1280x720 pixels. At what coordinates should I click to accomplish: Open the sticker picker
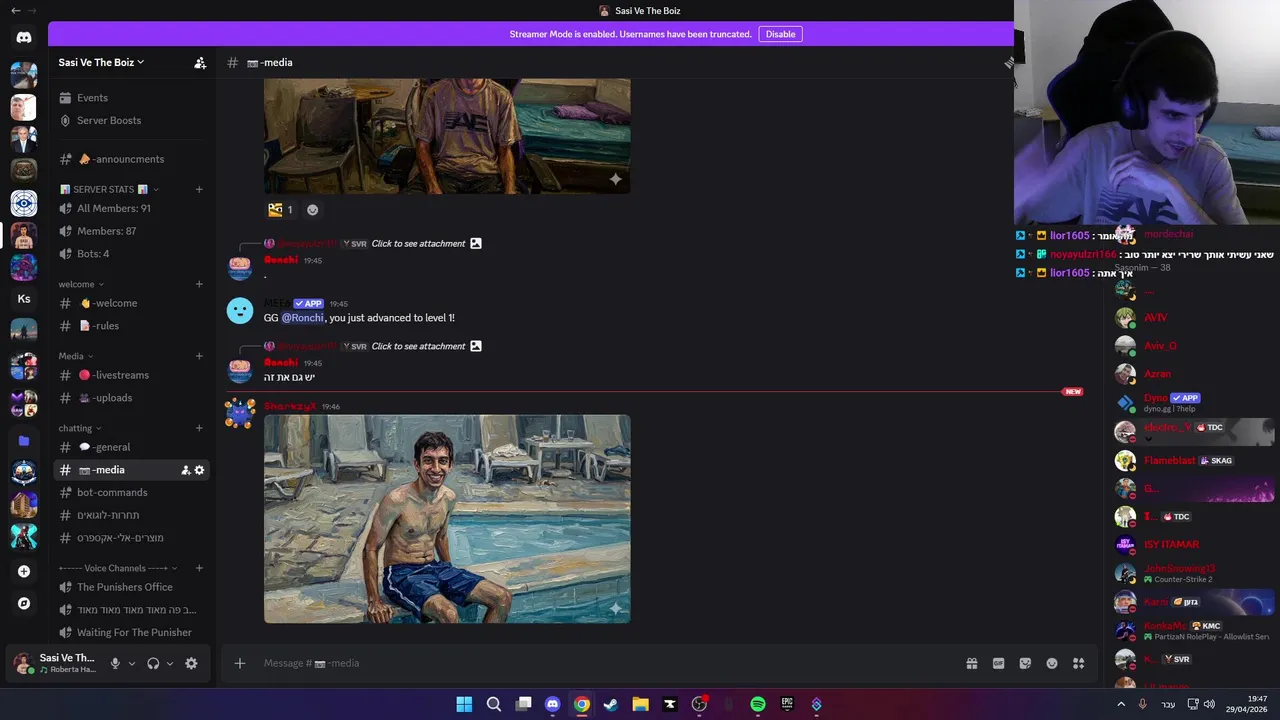[1025, 663]
